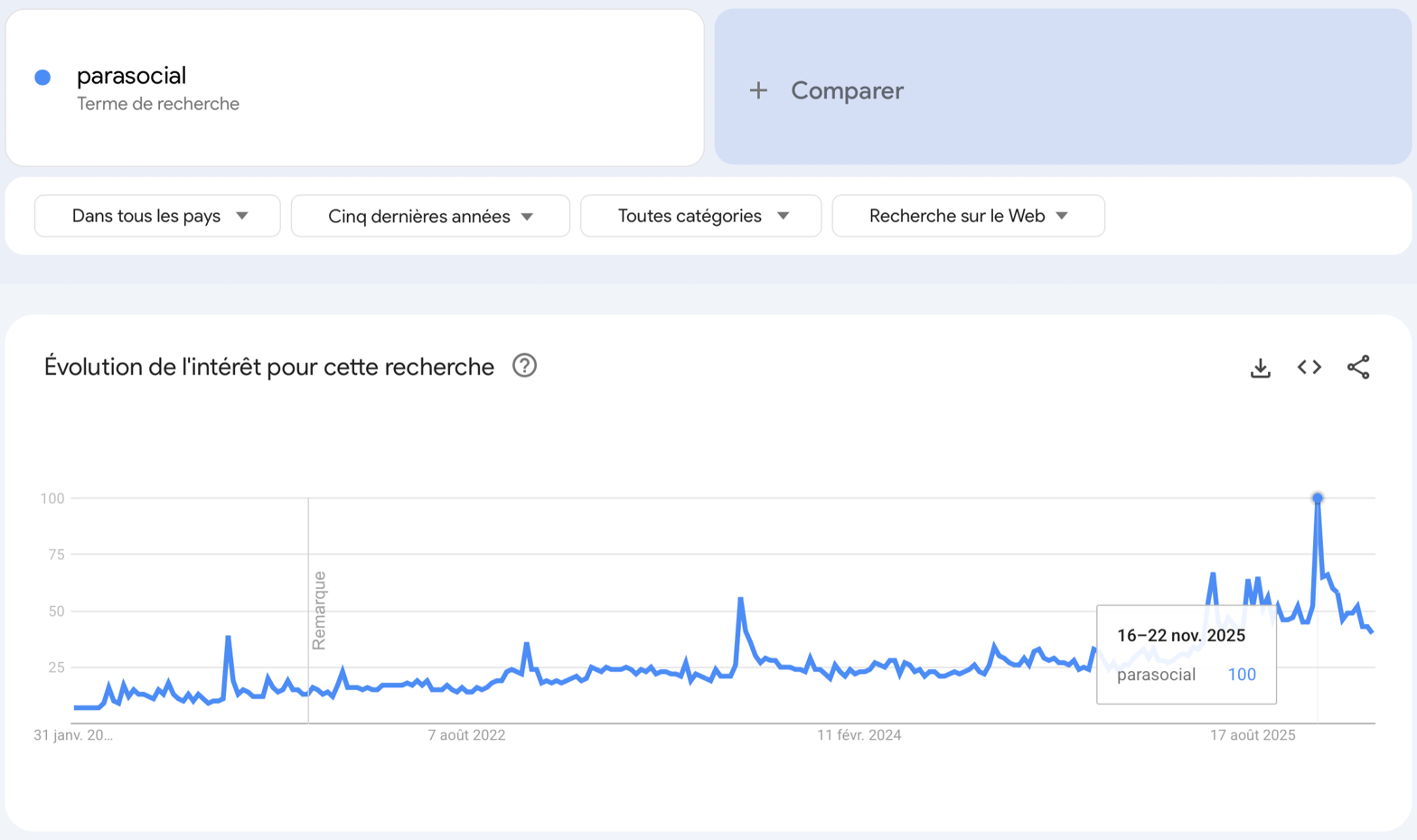Open the download icon to export chart data
The width and height of the screenshot is (1417, 840).
coord(1260,367)
